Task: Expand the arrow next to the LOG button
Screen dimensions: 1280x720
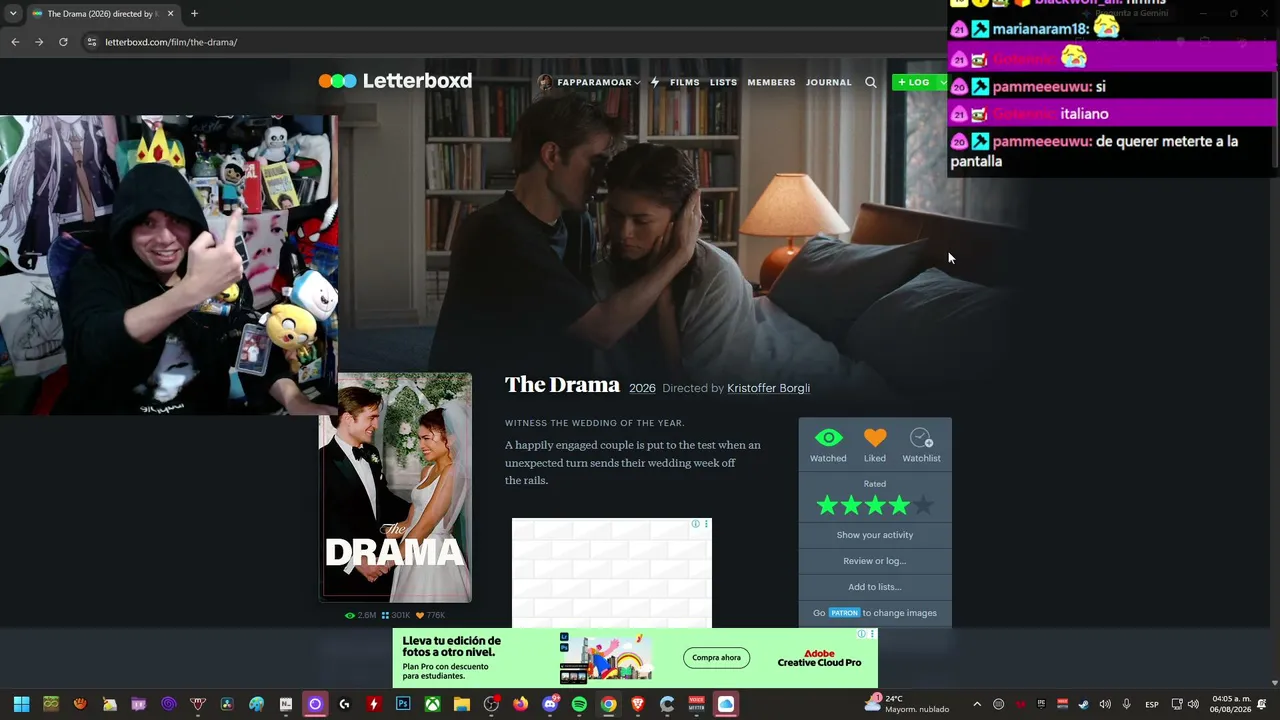Action: [942, 82]
